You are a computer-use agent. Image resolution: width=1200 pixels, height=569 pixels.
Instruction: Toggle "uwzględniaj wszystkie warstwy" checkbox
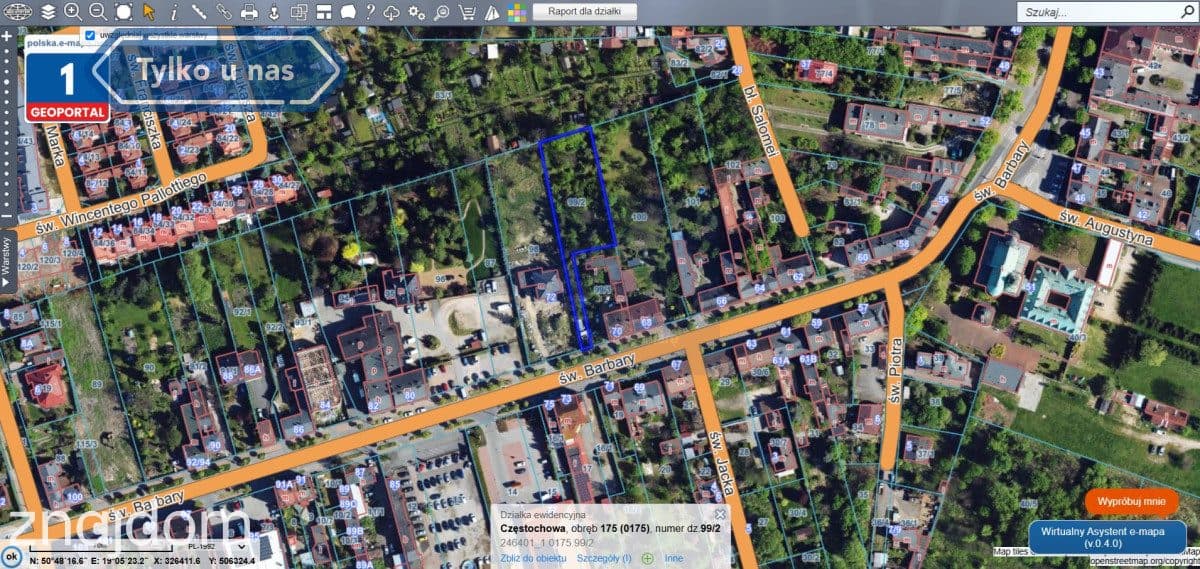tap(91, 35)
